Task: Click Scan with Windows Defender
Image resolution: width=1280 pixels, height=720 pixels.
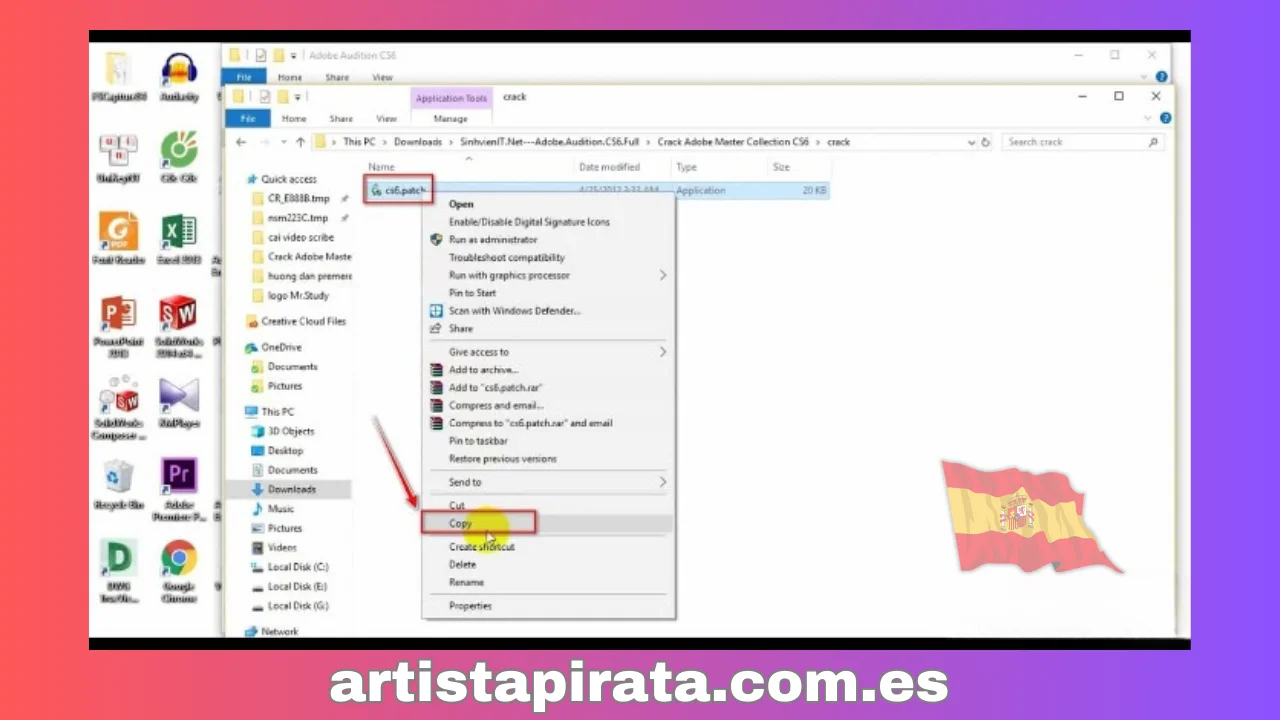Action: point(514,311)
